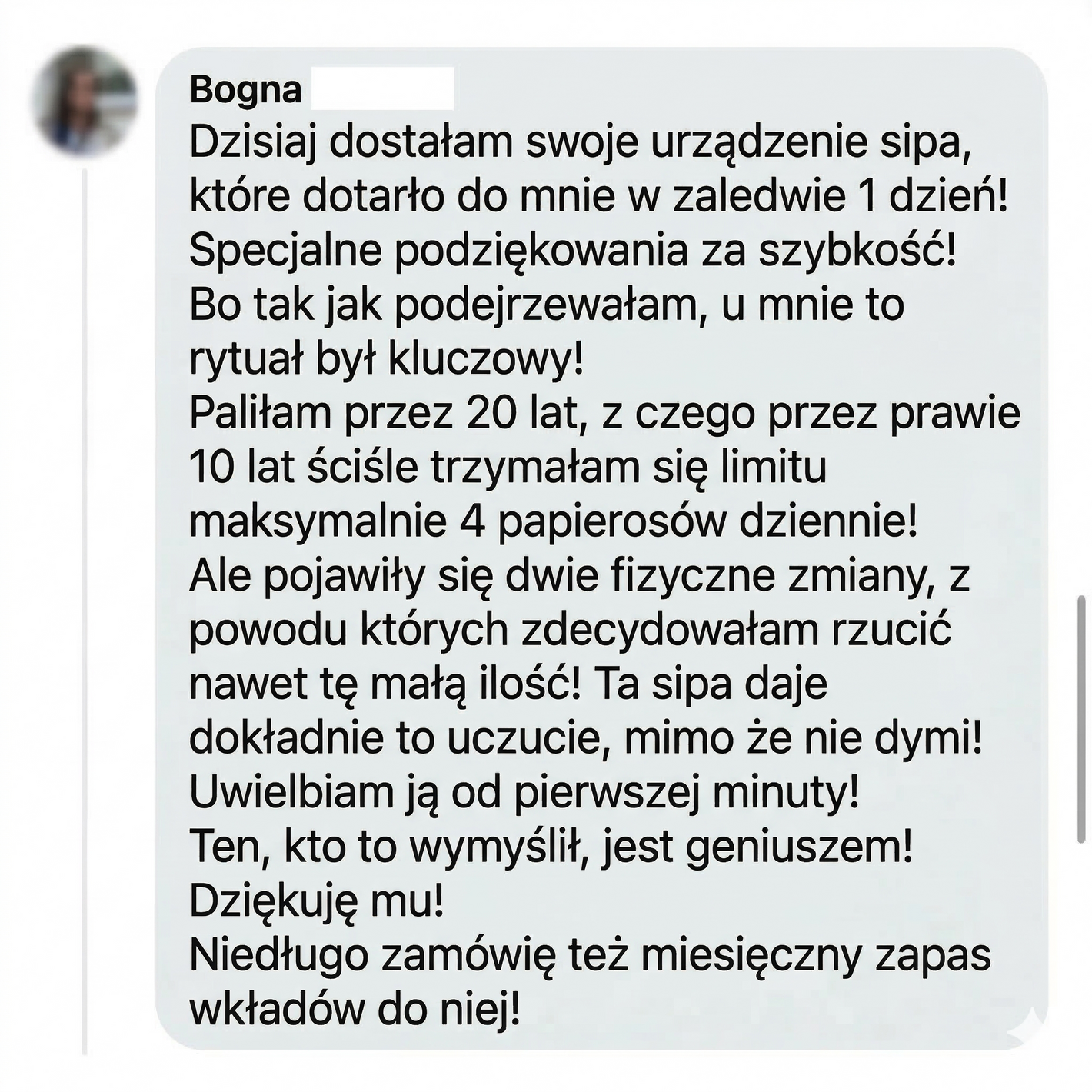Click the words "zdecydowałam rzucić"
The width and height of the screenshot is (1092, 1092).
tap(737, 631)
